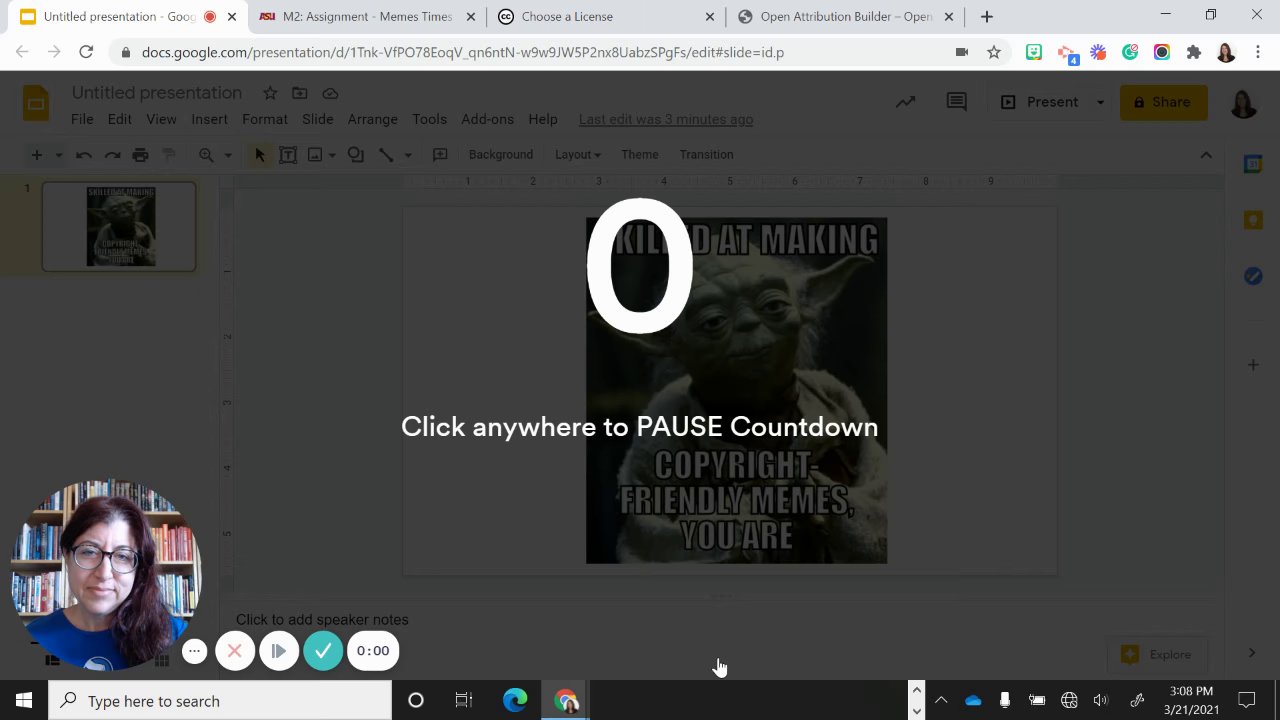Choose the Line tool
Screen dimensions: 1280x720
[386, 155]
